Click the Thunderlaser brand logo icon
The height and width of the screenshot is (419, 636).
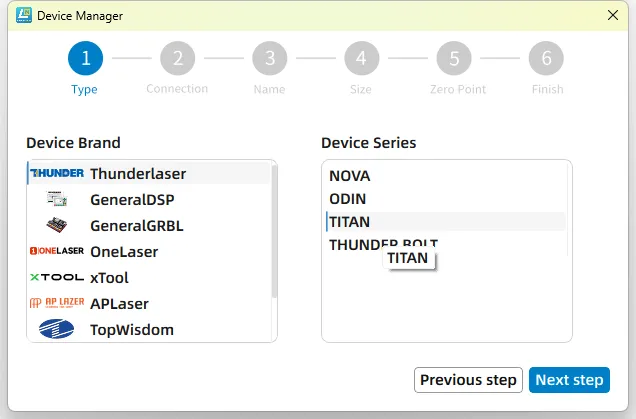57,173
